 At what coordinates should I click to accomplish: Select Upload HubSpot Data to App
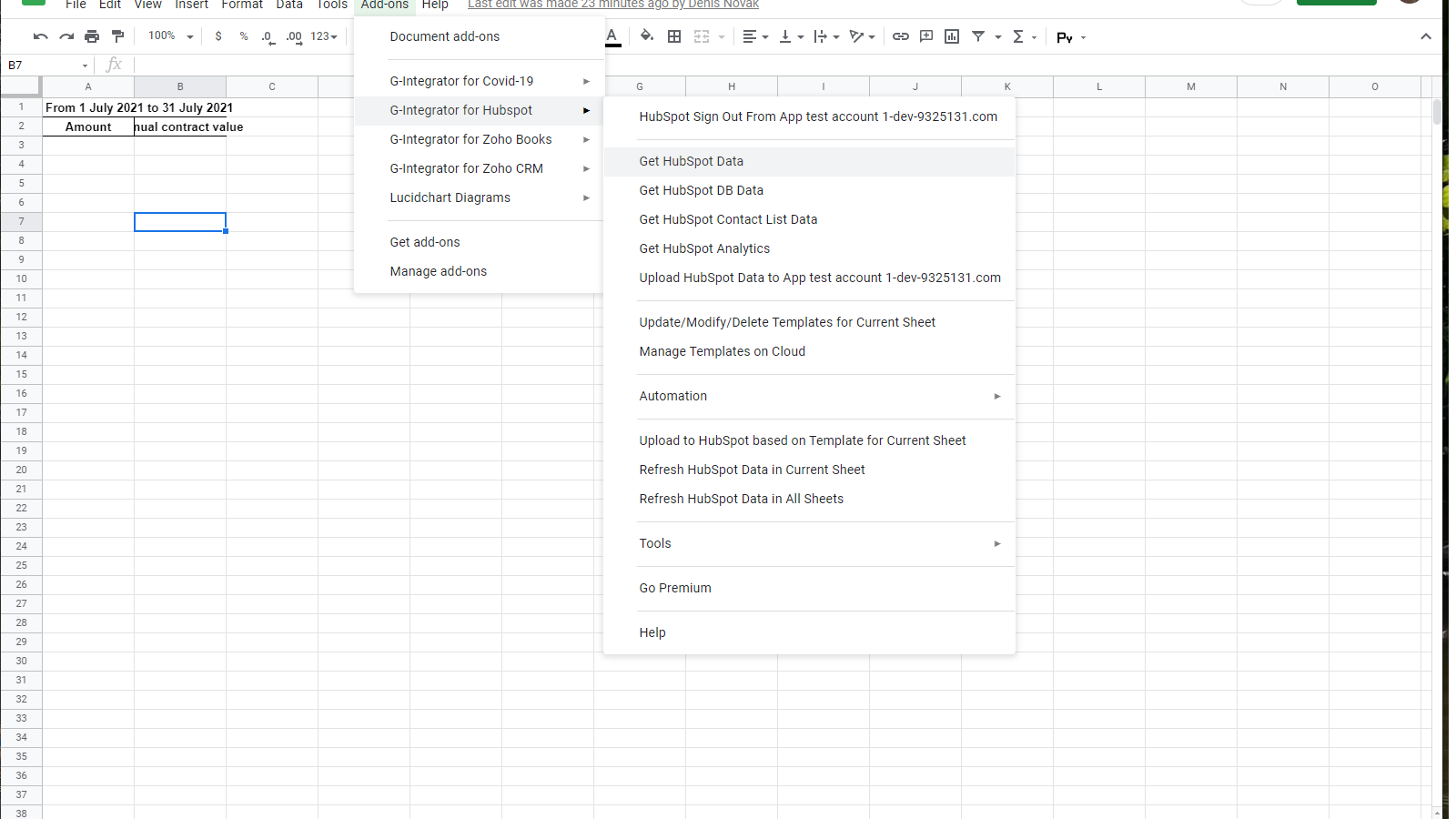tap(809, 278)
